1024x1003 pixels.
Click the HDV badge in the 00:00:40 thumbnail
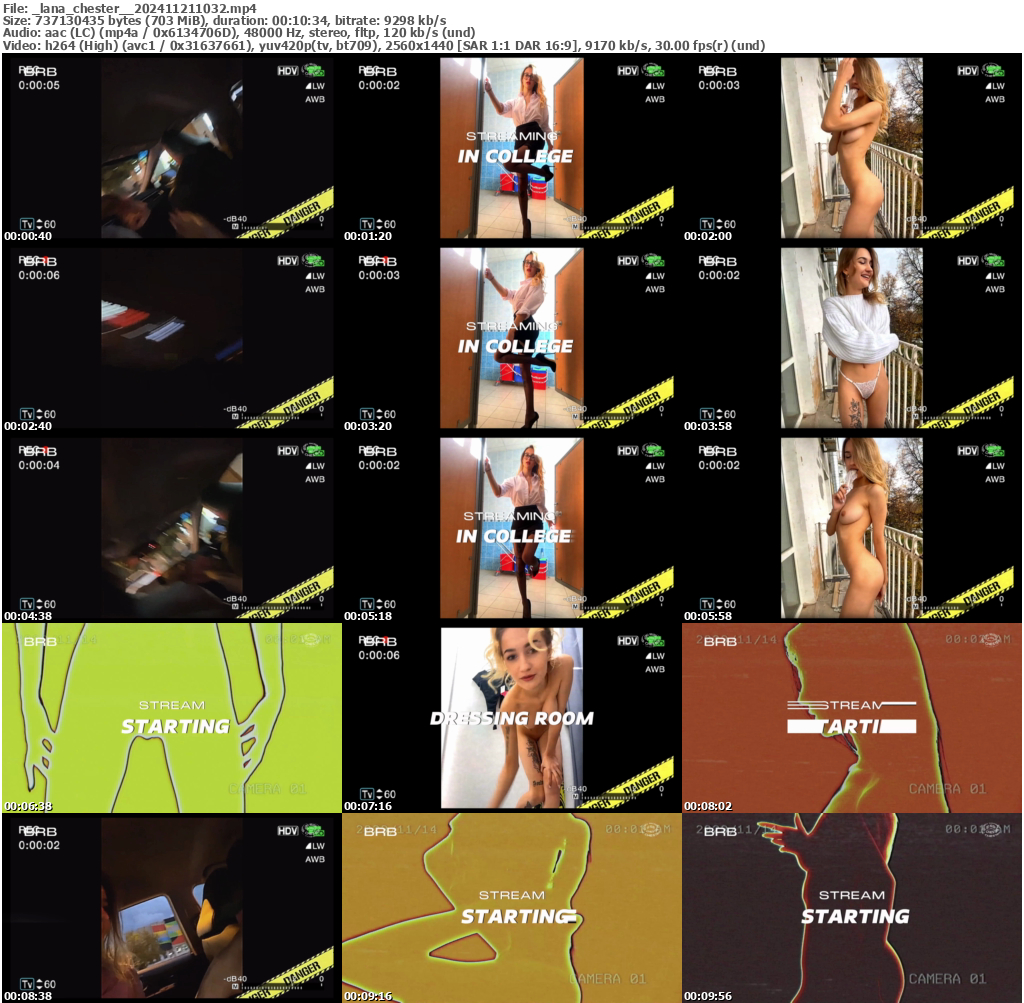[288, 71]
